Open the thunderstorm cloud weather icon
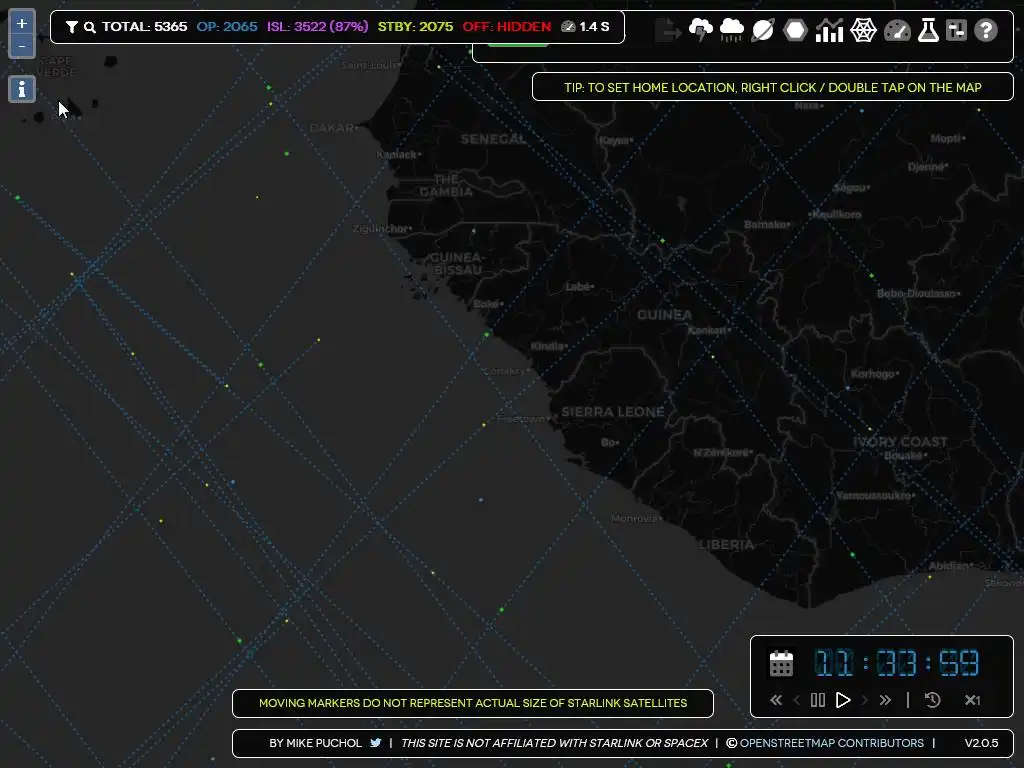This screenshot has height=768, width=1024. [701, 30]
